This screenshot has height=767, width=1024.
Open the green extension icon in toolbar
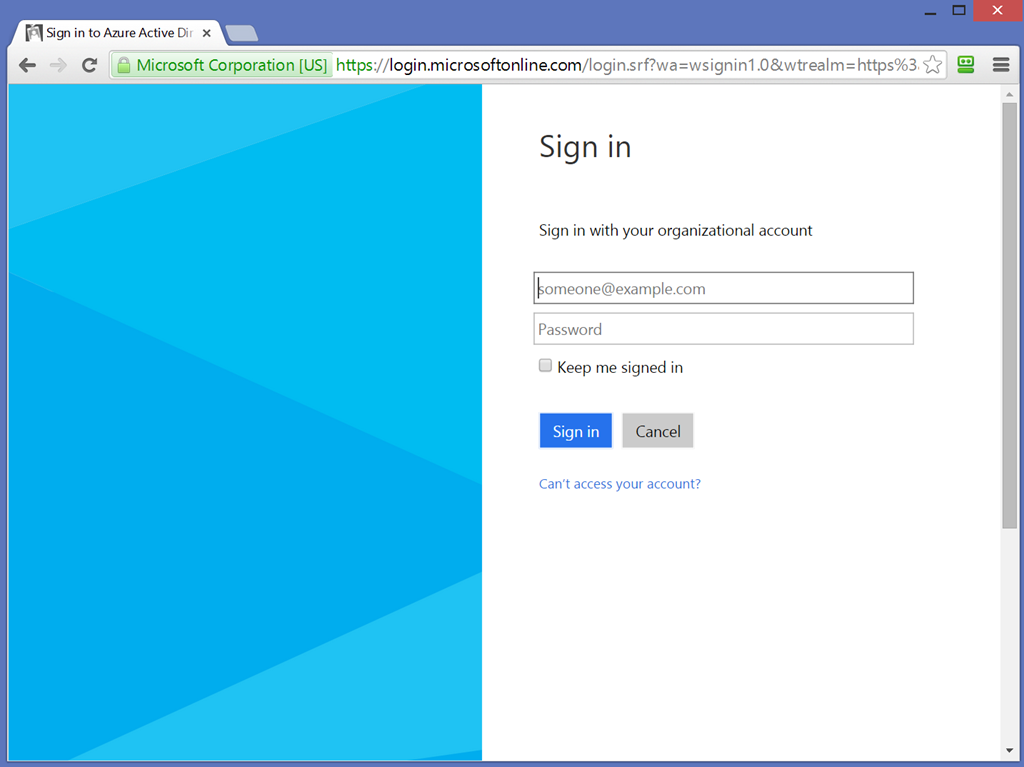966,65
